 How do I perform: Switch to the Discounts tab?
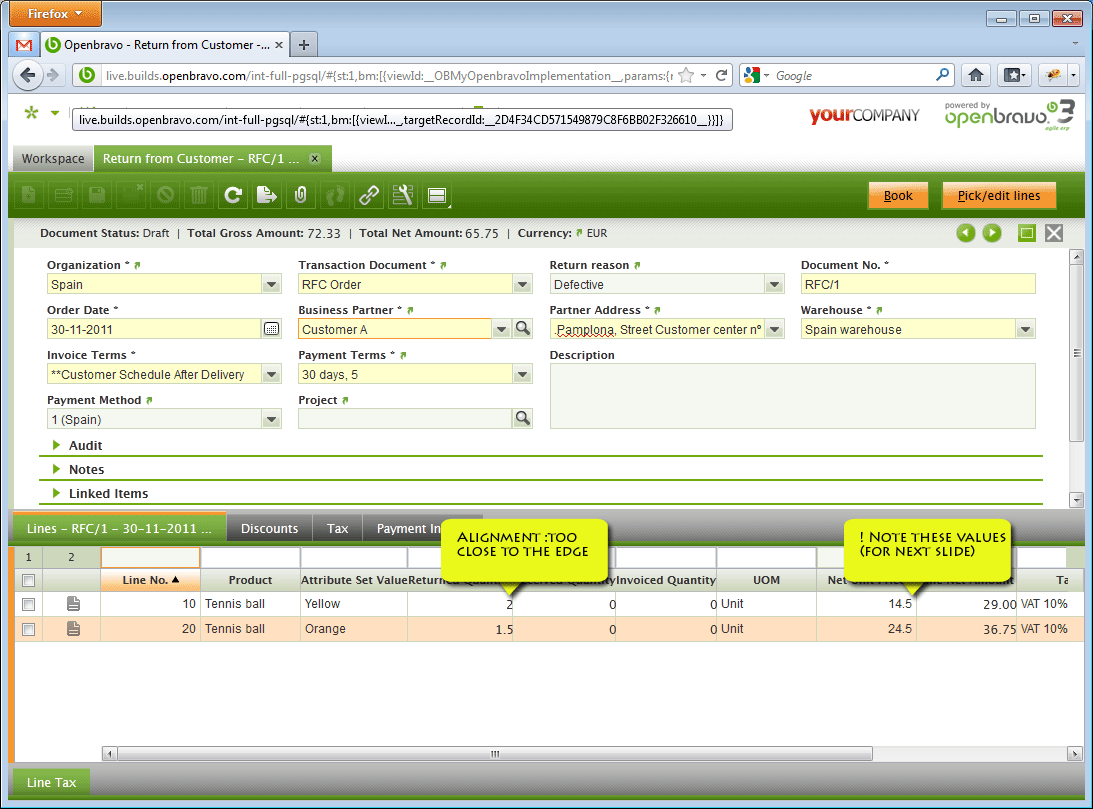(269, 529)
